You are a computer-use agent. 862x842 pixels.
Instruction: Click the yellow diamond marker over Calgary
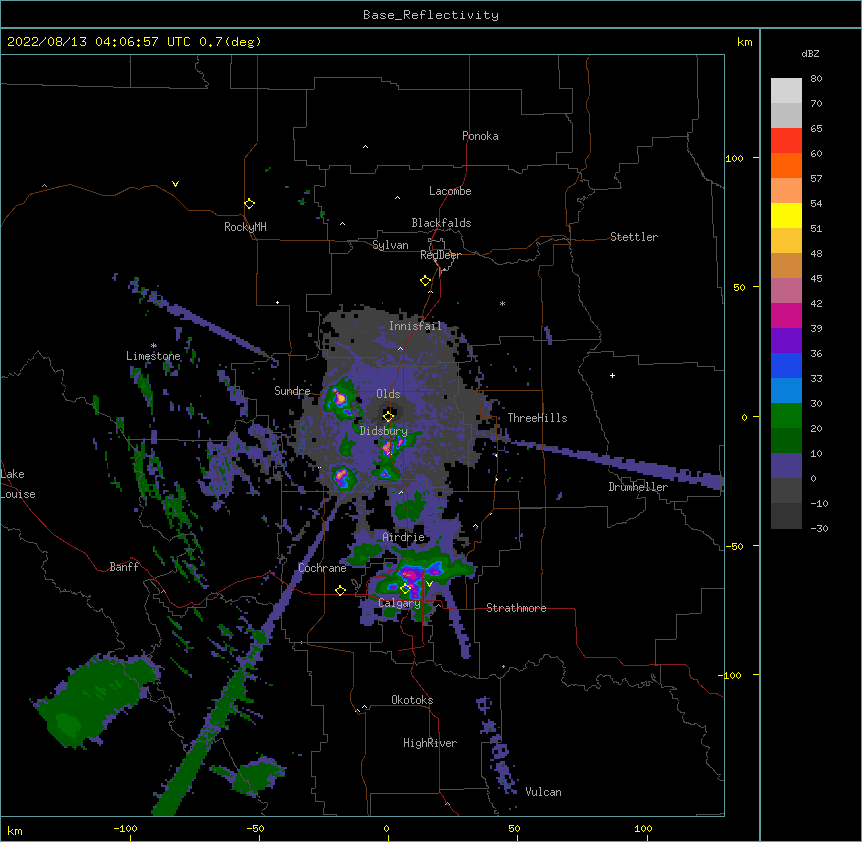(406, 589)
